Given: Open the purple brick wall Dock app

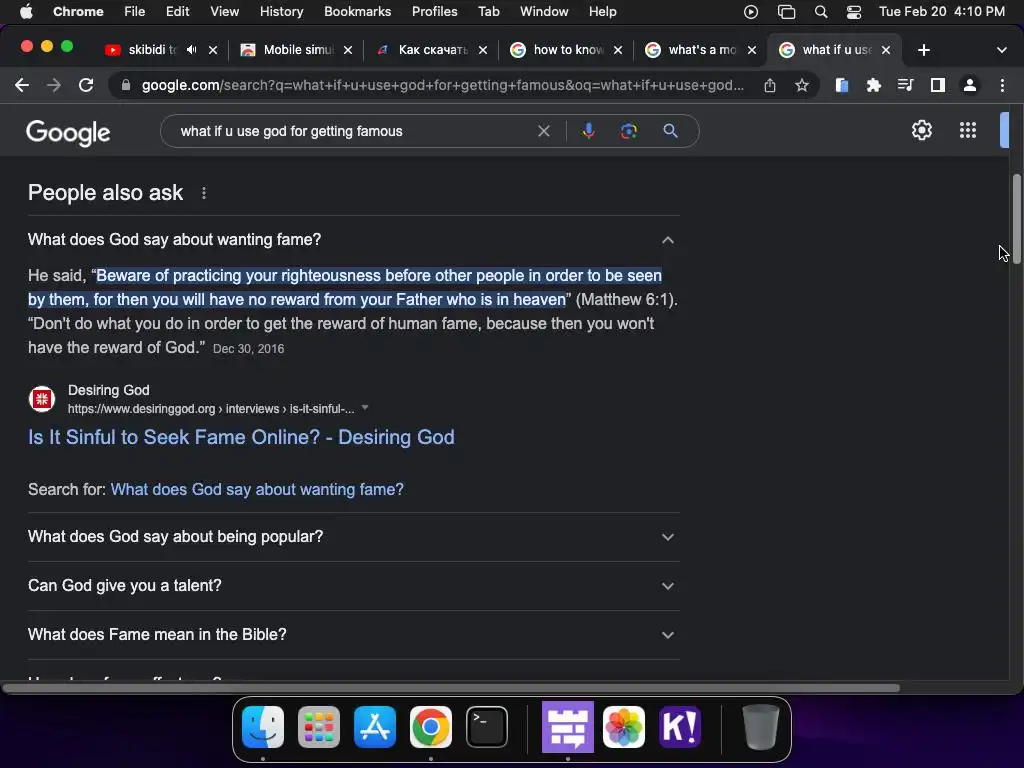Looking at the screenshot, I should (568, 727).
